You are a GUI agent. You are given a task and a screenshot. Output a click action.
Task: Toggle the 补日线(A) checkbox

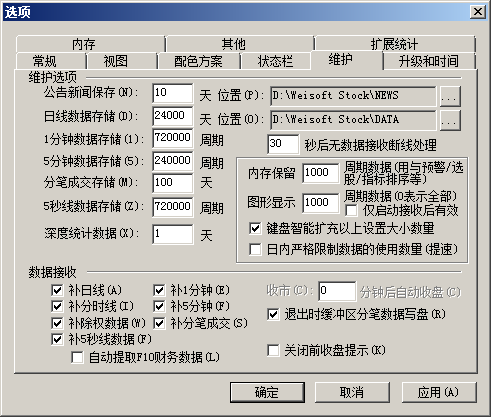point(57,290)
